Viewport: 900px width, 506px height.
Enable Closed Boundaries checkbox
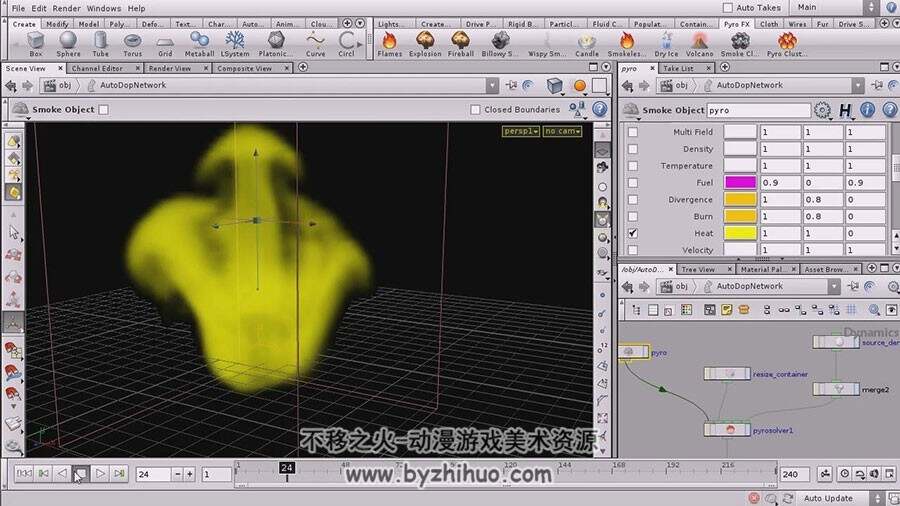point(475,110)
